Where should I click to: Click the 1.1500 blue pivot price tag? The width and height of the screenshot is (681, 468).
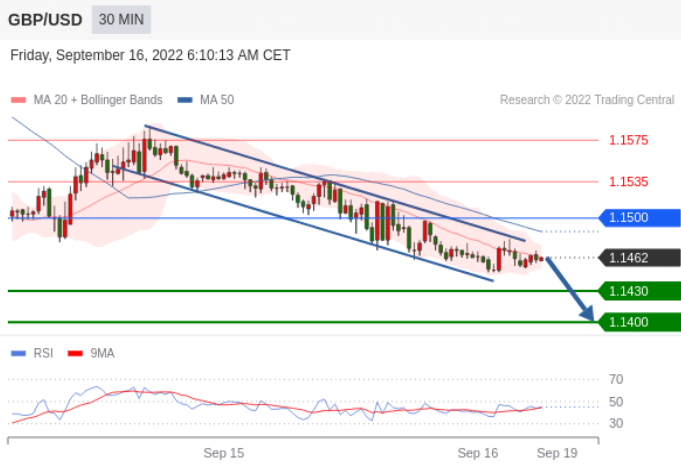pyautogui.click(x=640, y=218)
